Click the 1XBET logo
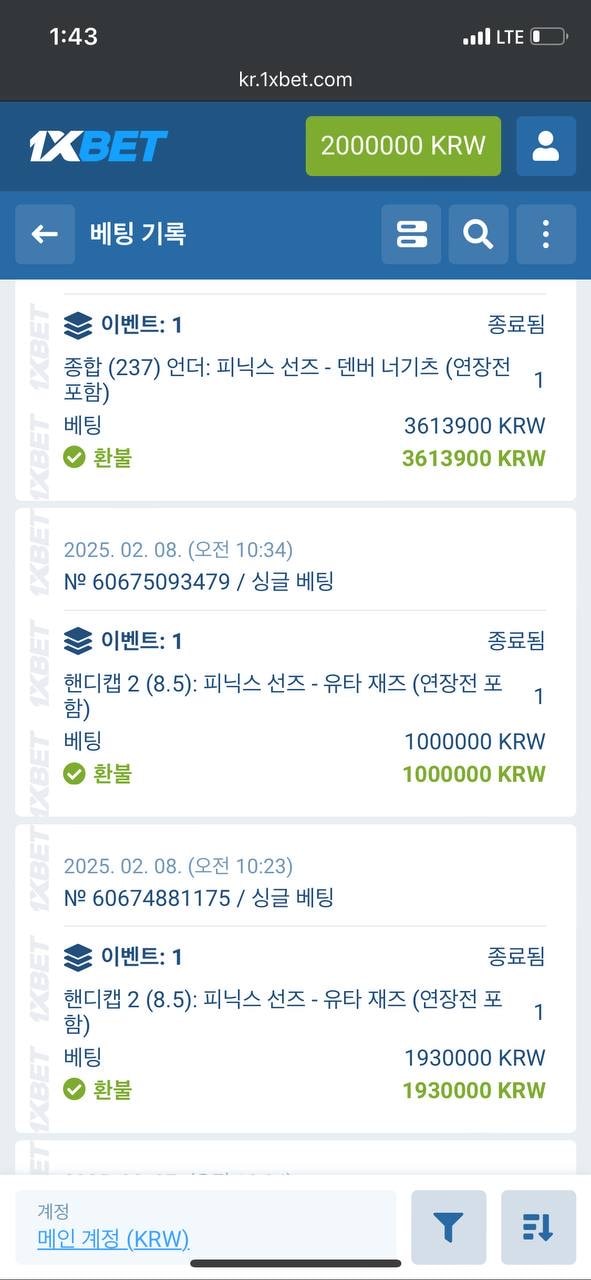The height and width of the screenshot is (1280, 591). click(97, 146)
